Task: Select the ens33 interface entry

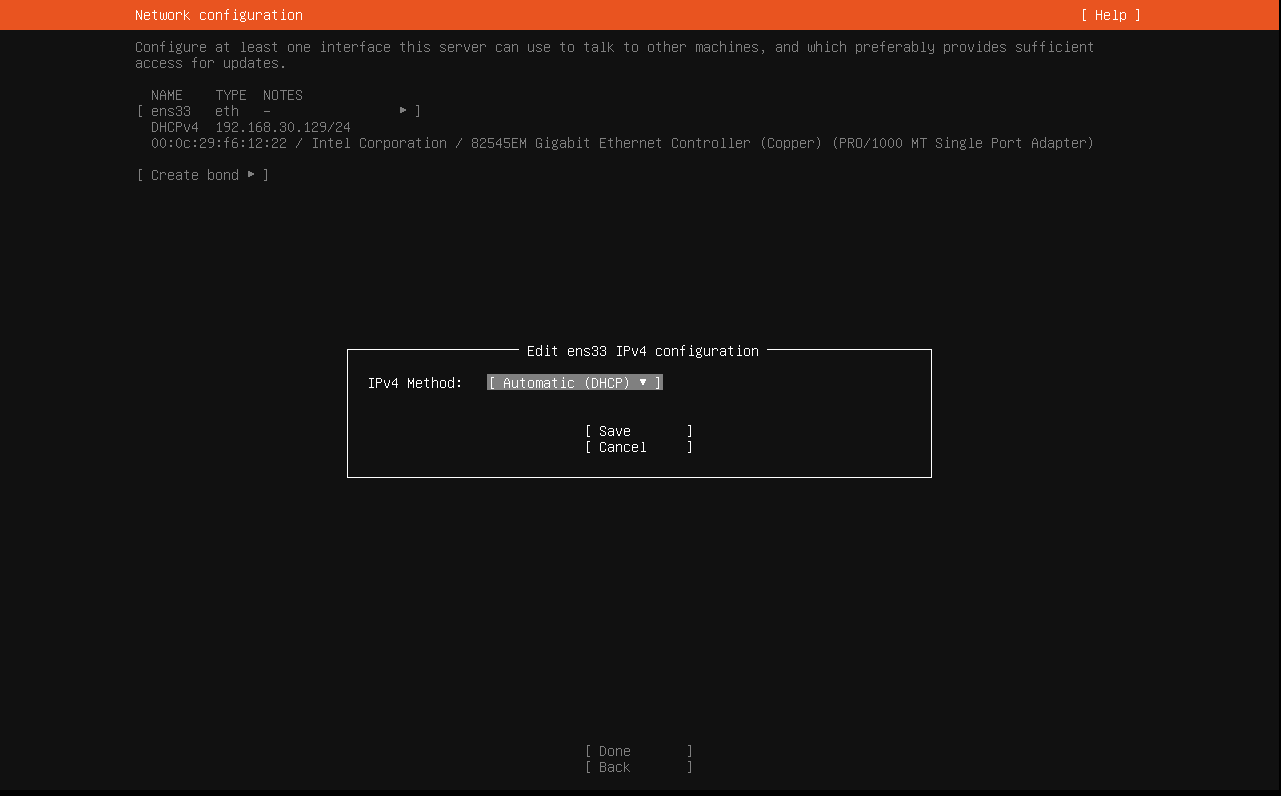Action: point(171,111)
